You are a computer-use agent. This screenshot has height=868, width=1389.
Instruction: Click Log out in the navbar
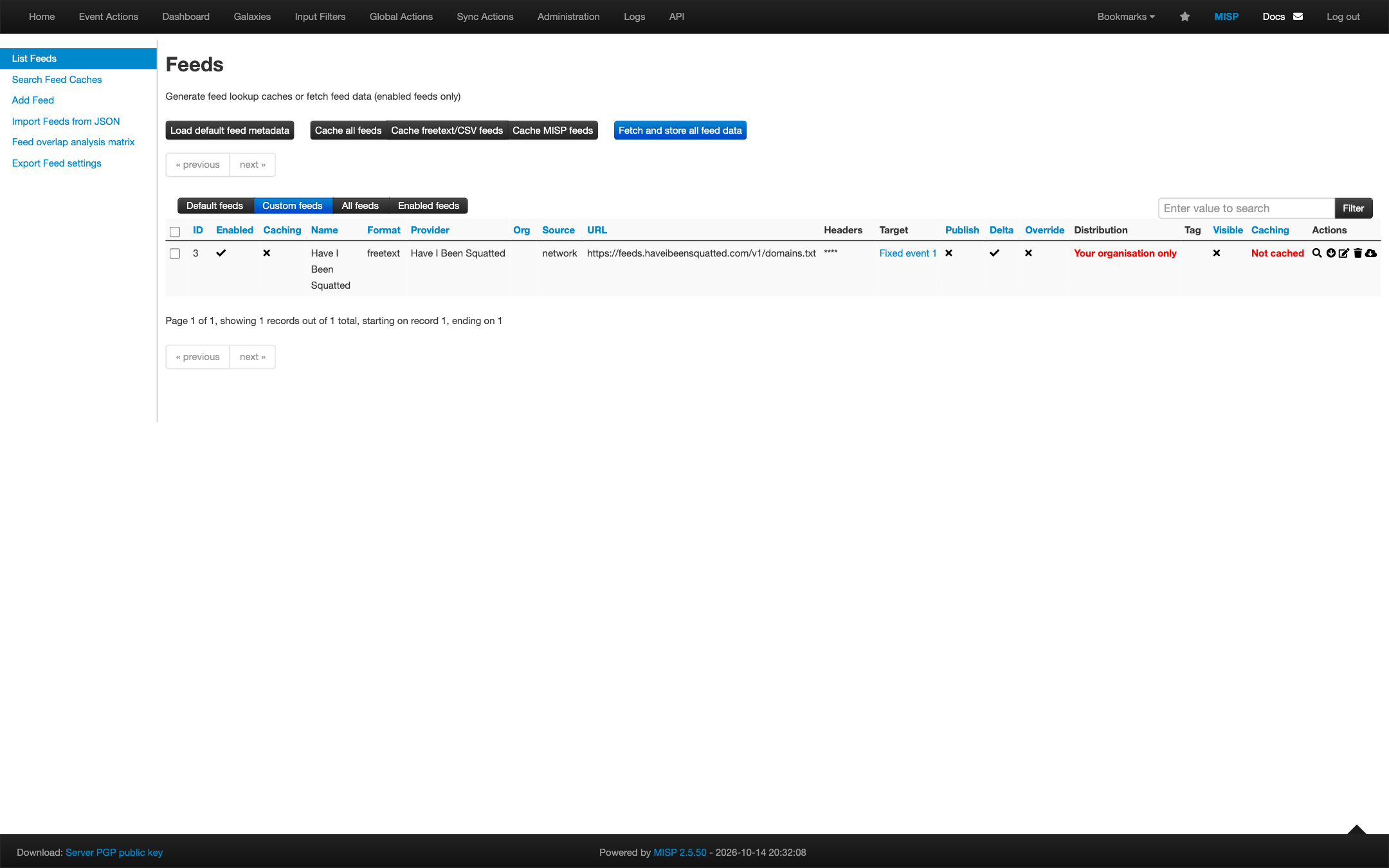click(x=1343, y=17)
